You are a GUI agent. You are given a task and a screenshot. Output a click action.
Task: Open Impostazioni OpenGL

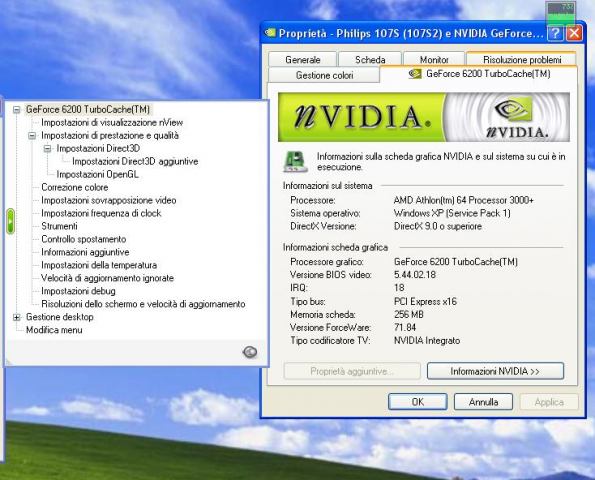(x=98, y=174)
